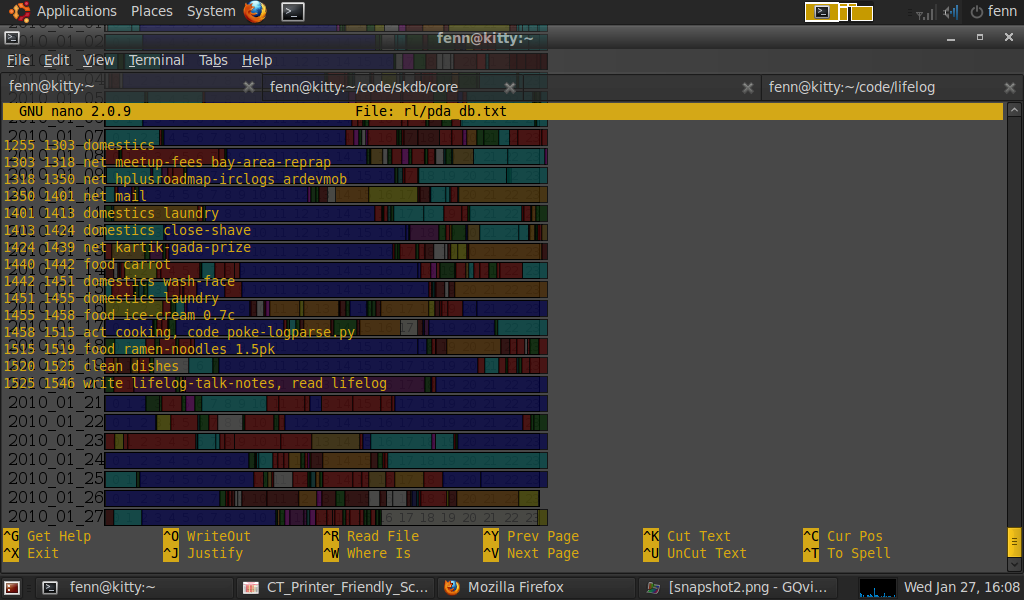Switch to CT_Printer_Friendly taskbar window
The height and width of the screenshot is (600, 1024).
point(336,588)
